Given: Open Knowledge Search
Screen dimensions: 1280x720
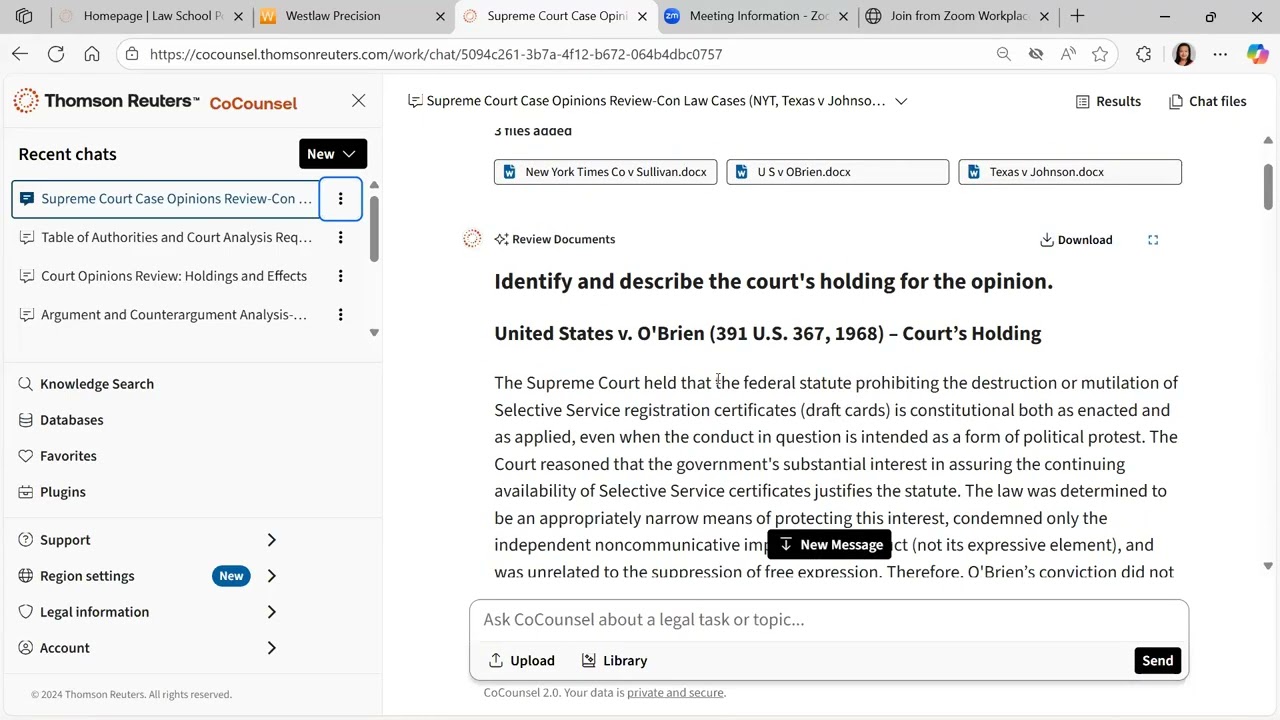Looking at the screenshot, I should (86, 384).
